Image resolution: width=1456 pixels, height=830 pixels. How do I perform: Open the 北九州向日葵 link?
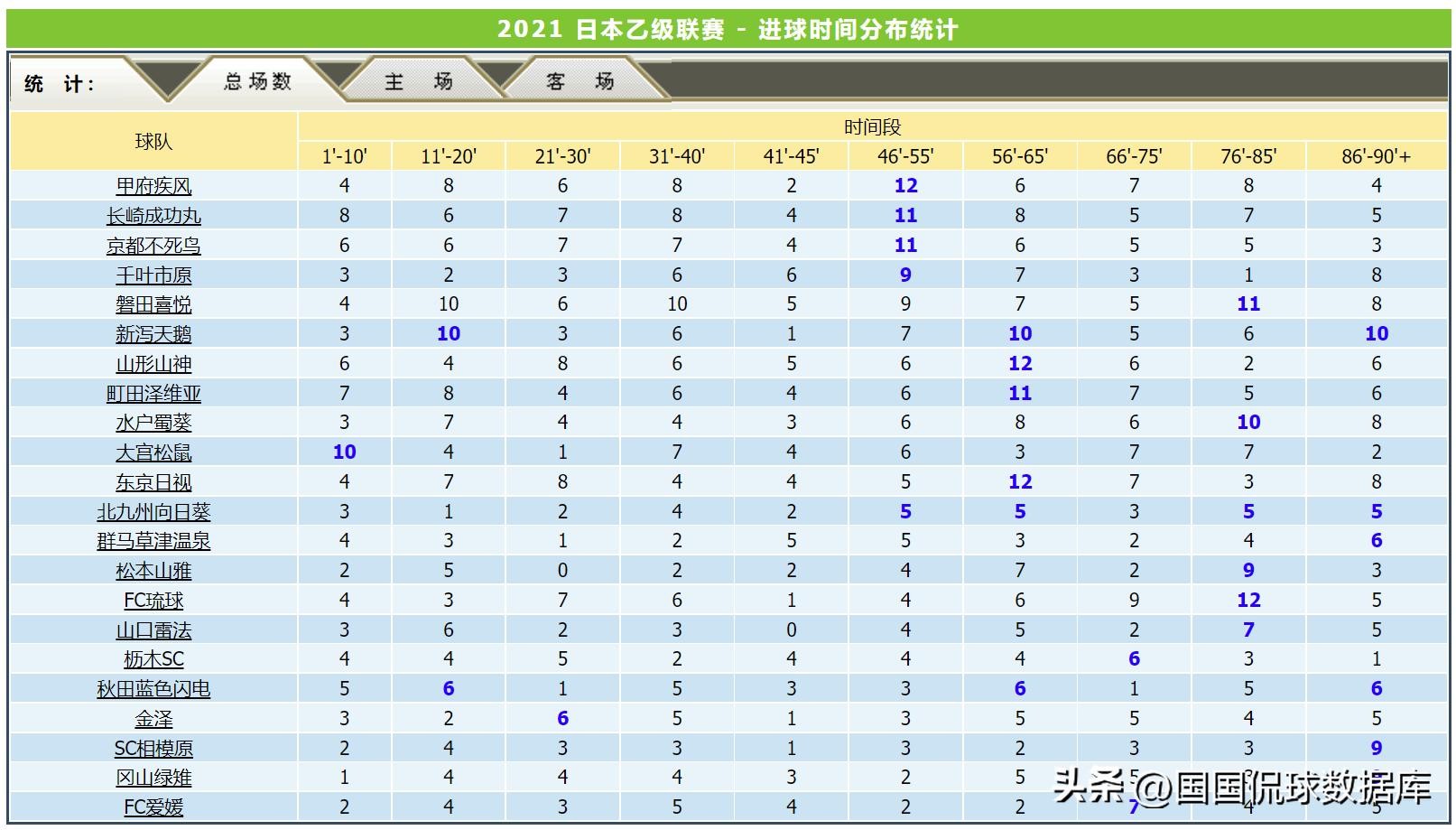pyautogui.click(x=153, y=512)
